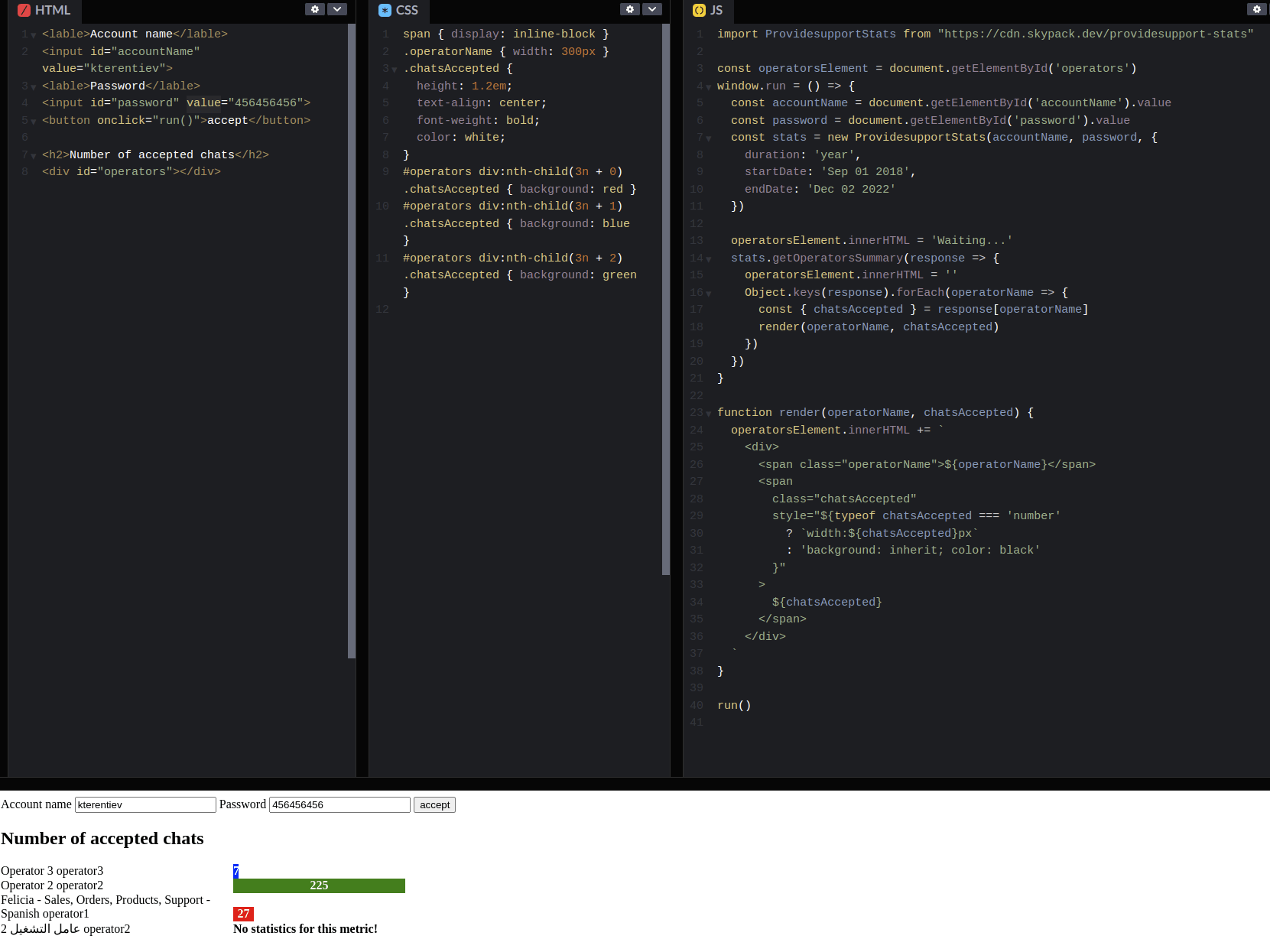1270x952 pixels.
Task: Click the div id="operators" HTML line
Action: click(x=132, y=171)
